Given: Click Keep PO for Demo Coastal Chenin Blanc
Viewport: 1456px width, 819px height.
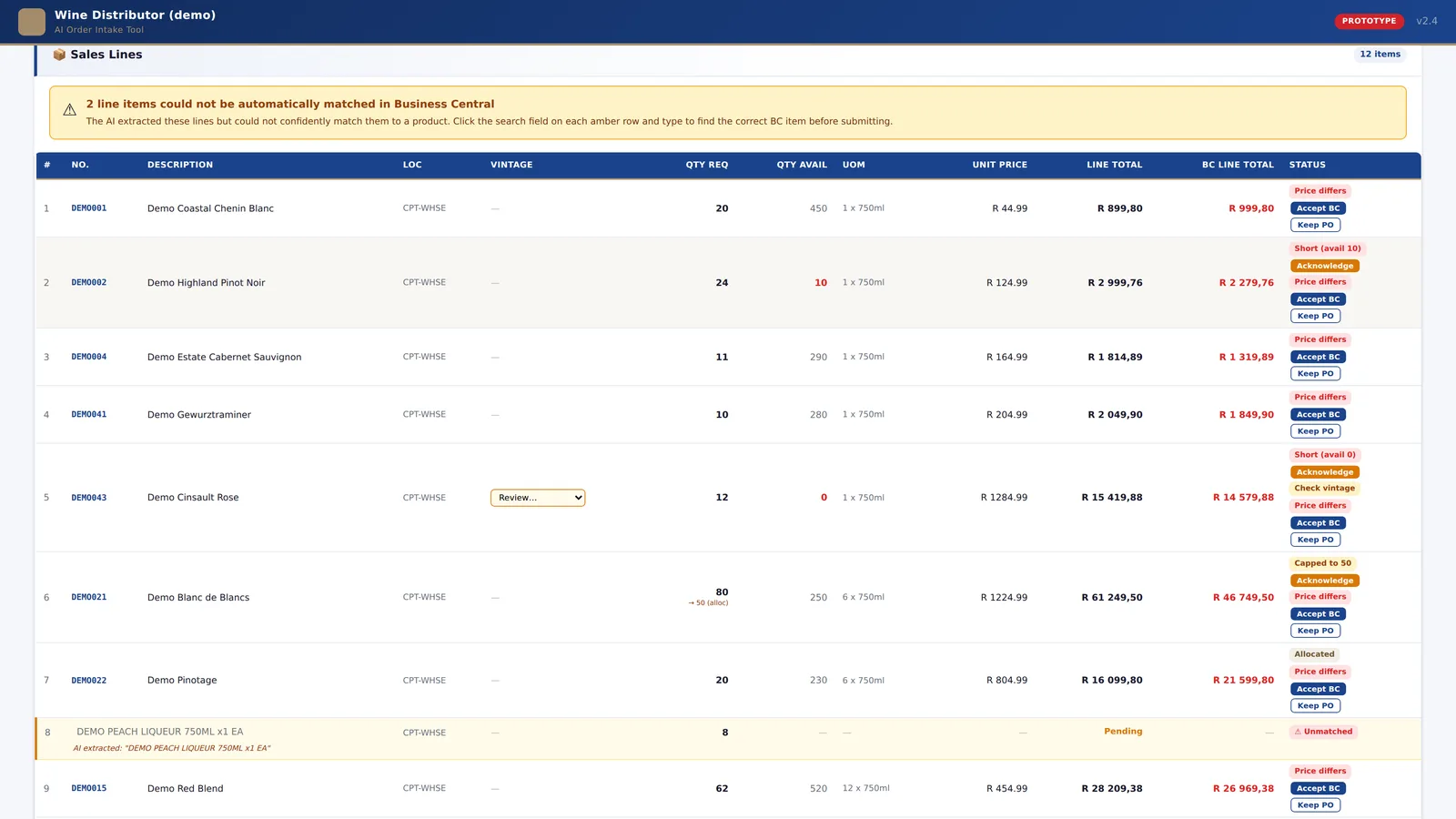Looking at the screenshot, I should coord(1315,225).
